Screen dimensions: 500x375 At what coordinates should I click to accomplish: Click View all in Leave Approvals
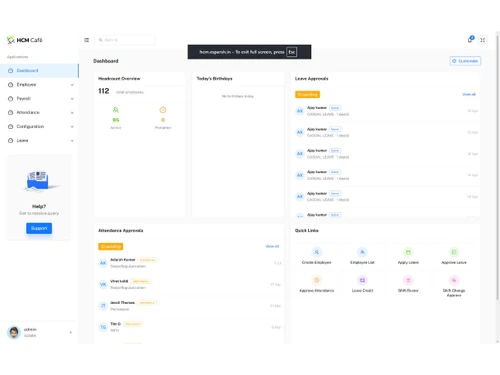click(x=469, y=94)
